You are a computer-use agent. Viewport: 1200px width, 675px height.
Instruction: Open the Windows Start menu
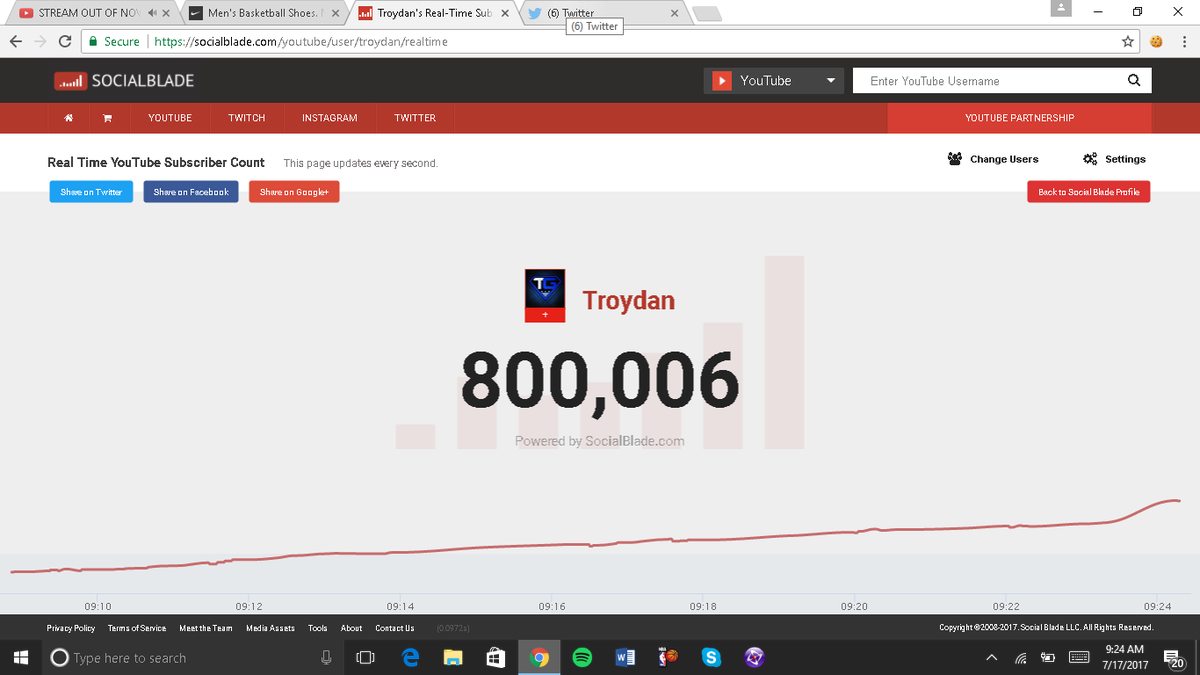[x=21, y=657]
